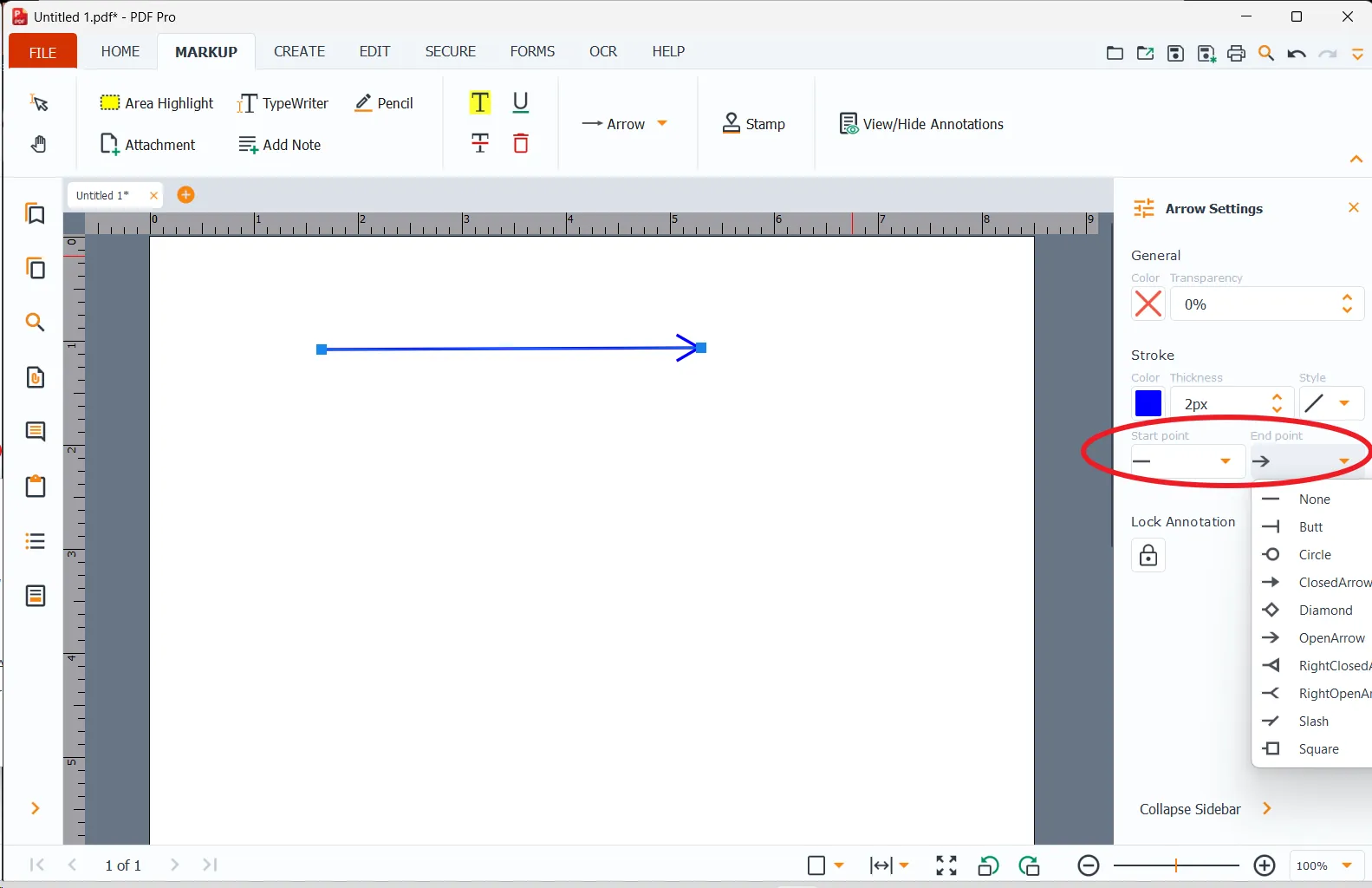Open the FILE menu
1372x888 pixels.
click(42, 52)
